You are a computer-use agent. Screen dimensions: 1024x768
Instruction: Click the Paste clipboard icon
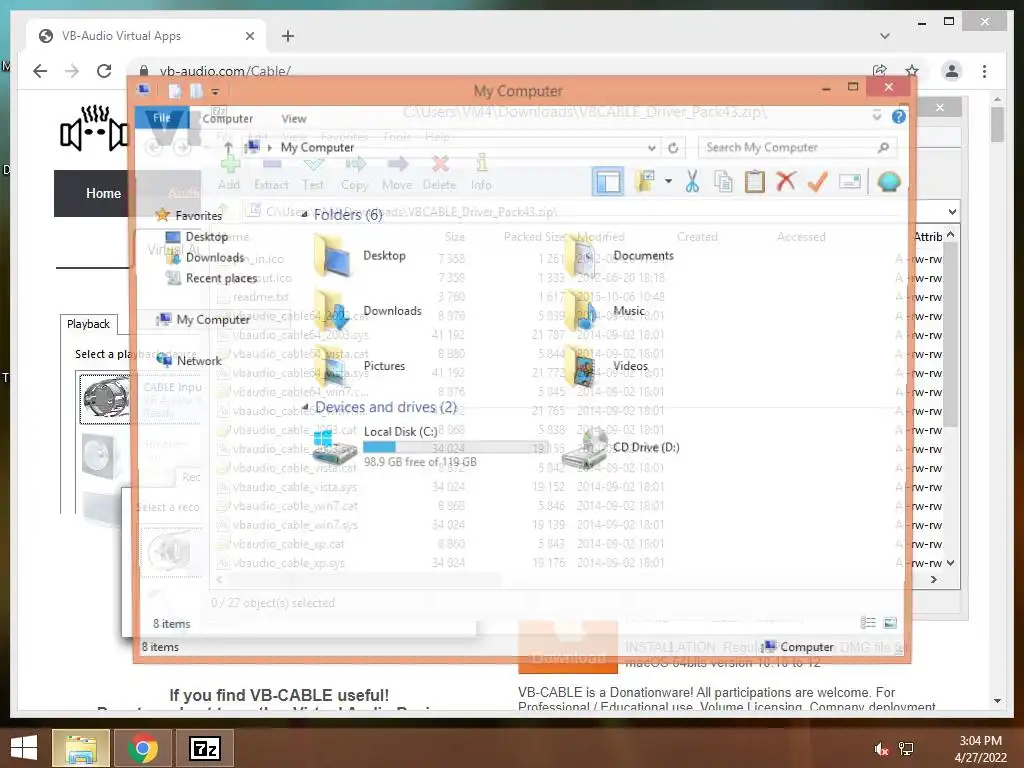coord(754,182)
